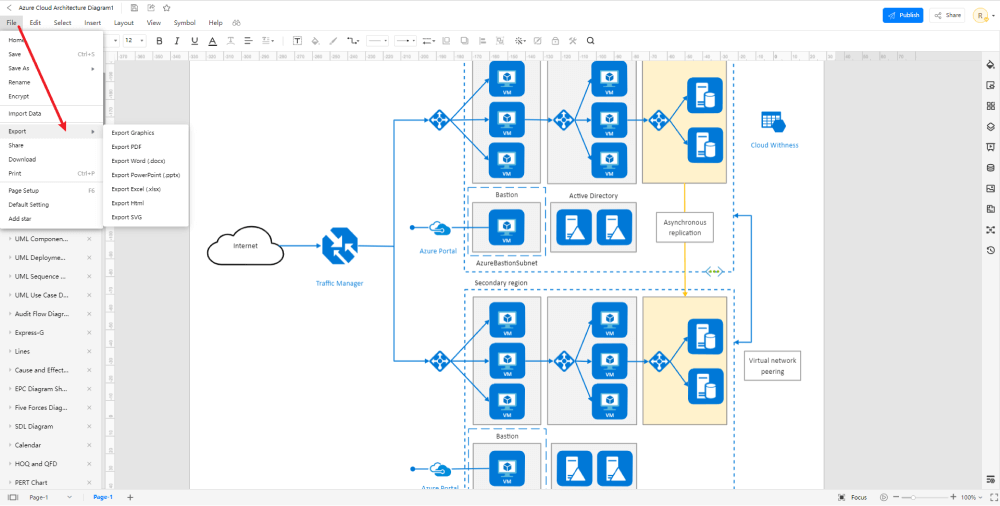Toggle italic text formatting

pos(177,41)
